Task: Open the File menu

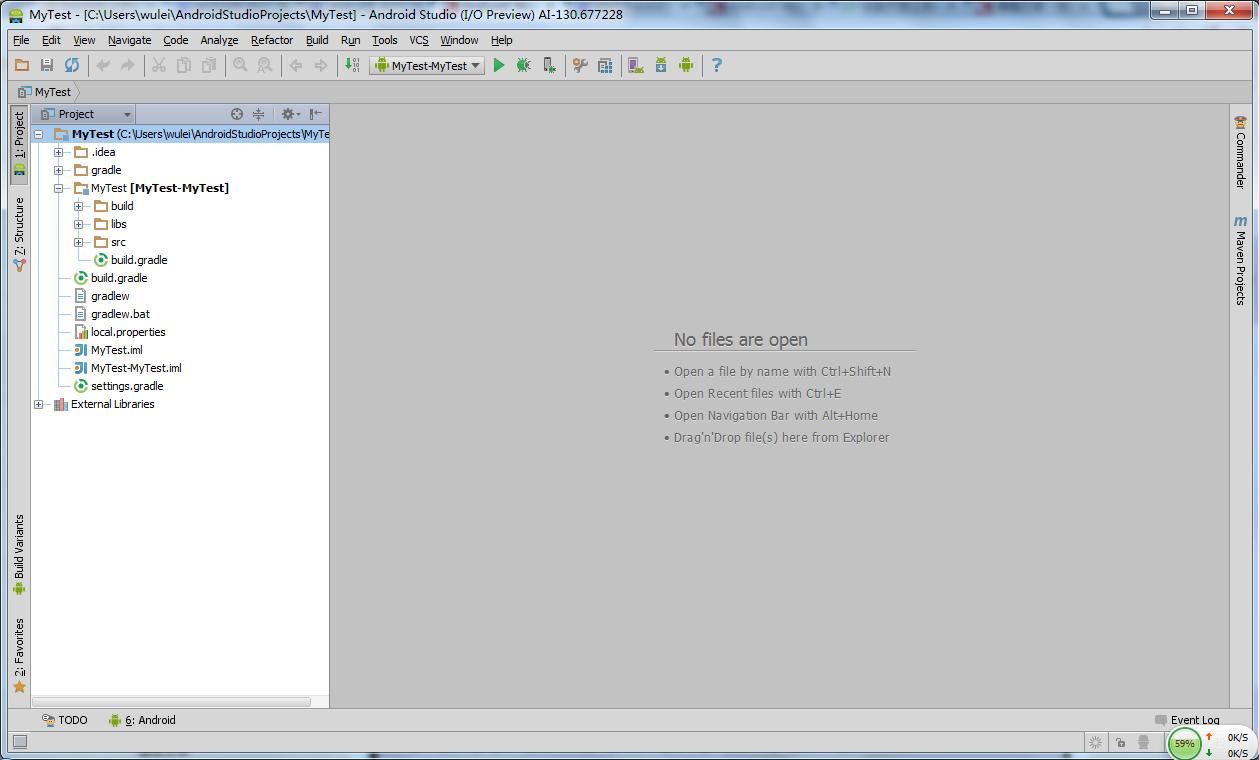Action: pos(21,40)
